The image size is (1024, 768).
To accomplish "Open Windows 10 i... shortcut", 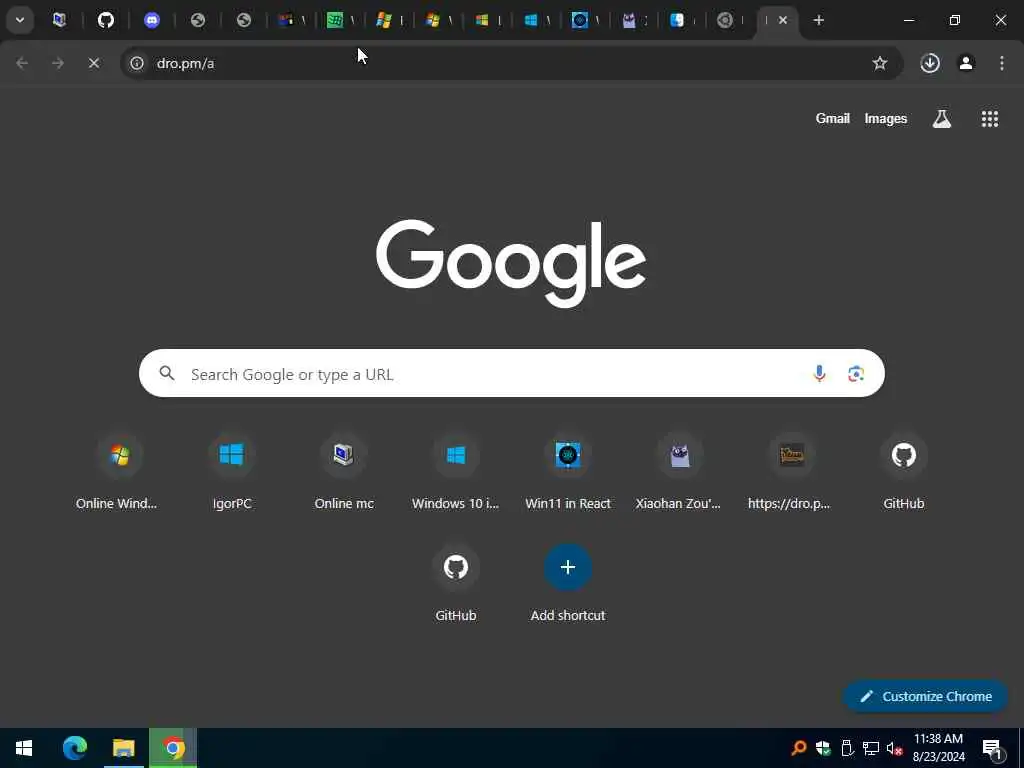I will [456, 472].
